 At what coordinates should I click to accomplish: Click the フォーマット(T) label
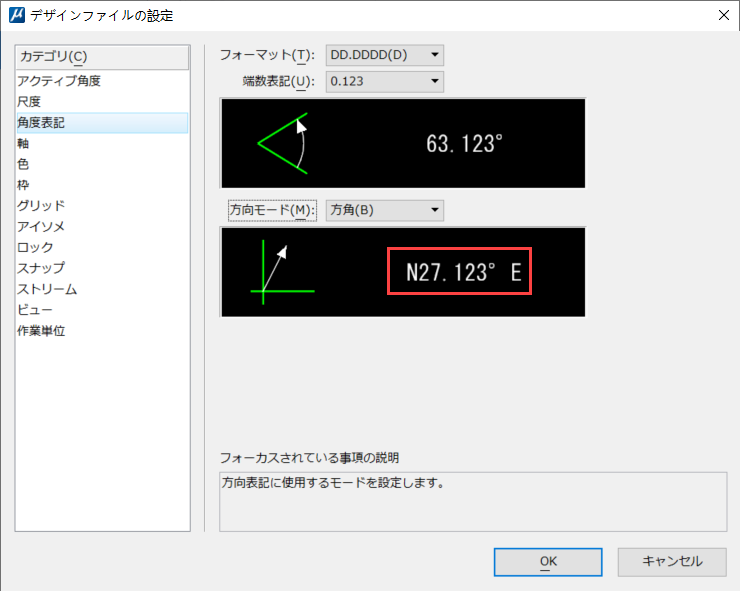(267, 55)
